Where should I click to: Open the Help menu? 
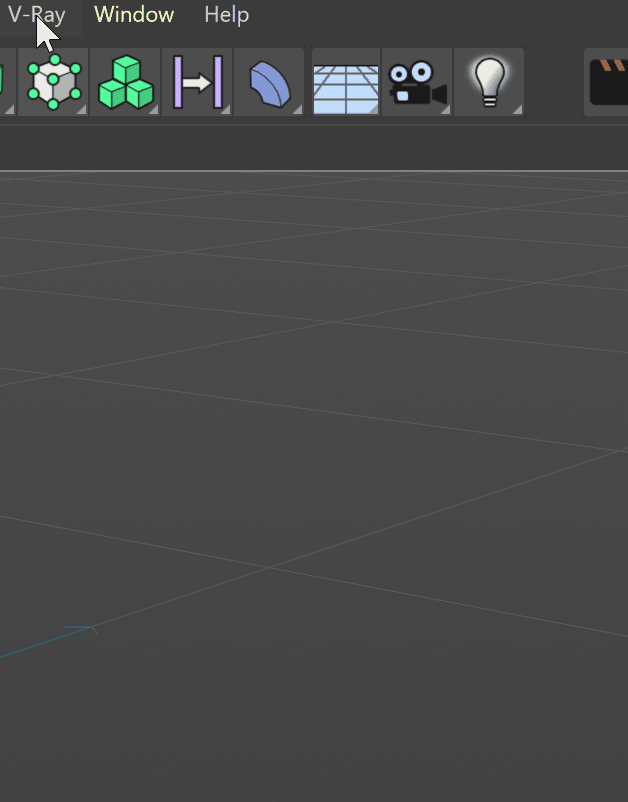pyautogui.click(x=227, y=15)
